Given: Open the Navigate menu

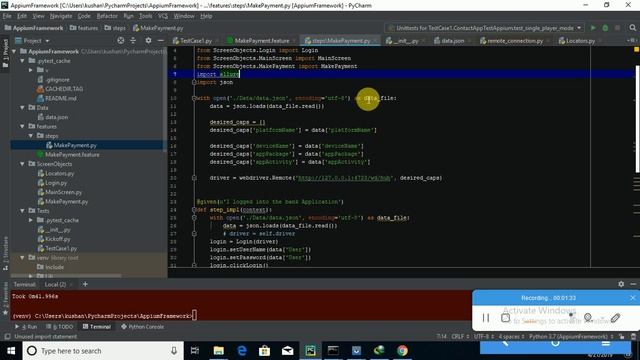Looking at the screenshot, I should [x=61, y=16].
